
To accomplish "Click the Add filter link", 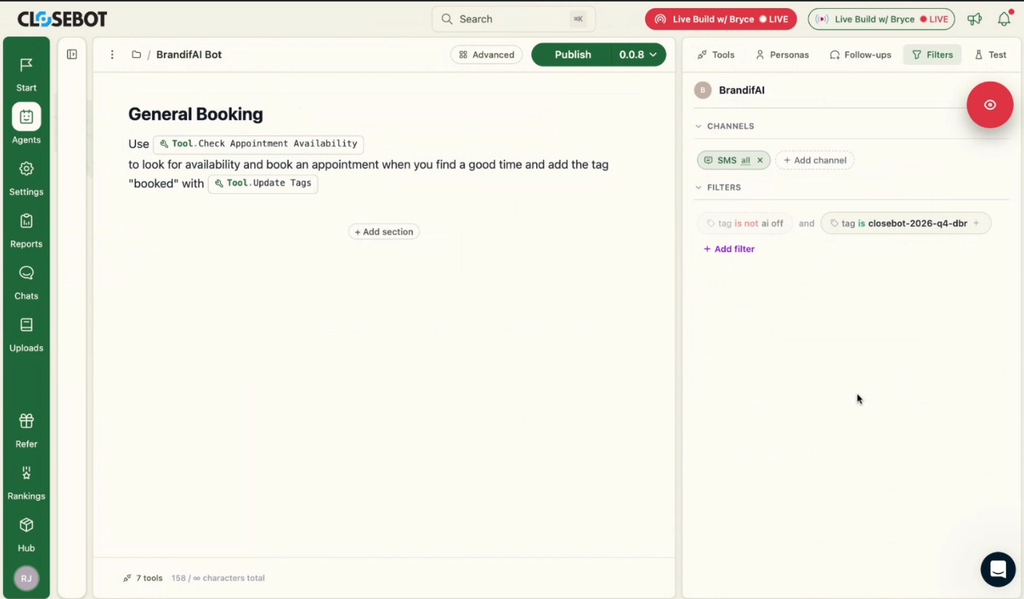I will point(729,249).
